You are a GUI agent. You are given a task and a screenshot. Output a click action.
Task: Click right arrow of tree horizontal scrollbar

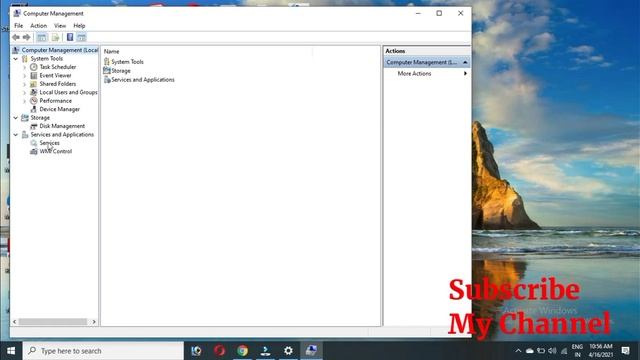click(94, 322)
